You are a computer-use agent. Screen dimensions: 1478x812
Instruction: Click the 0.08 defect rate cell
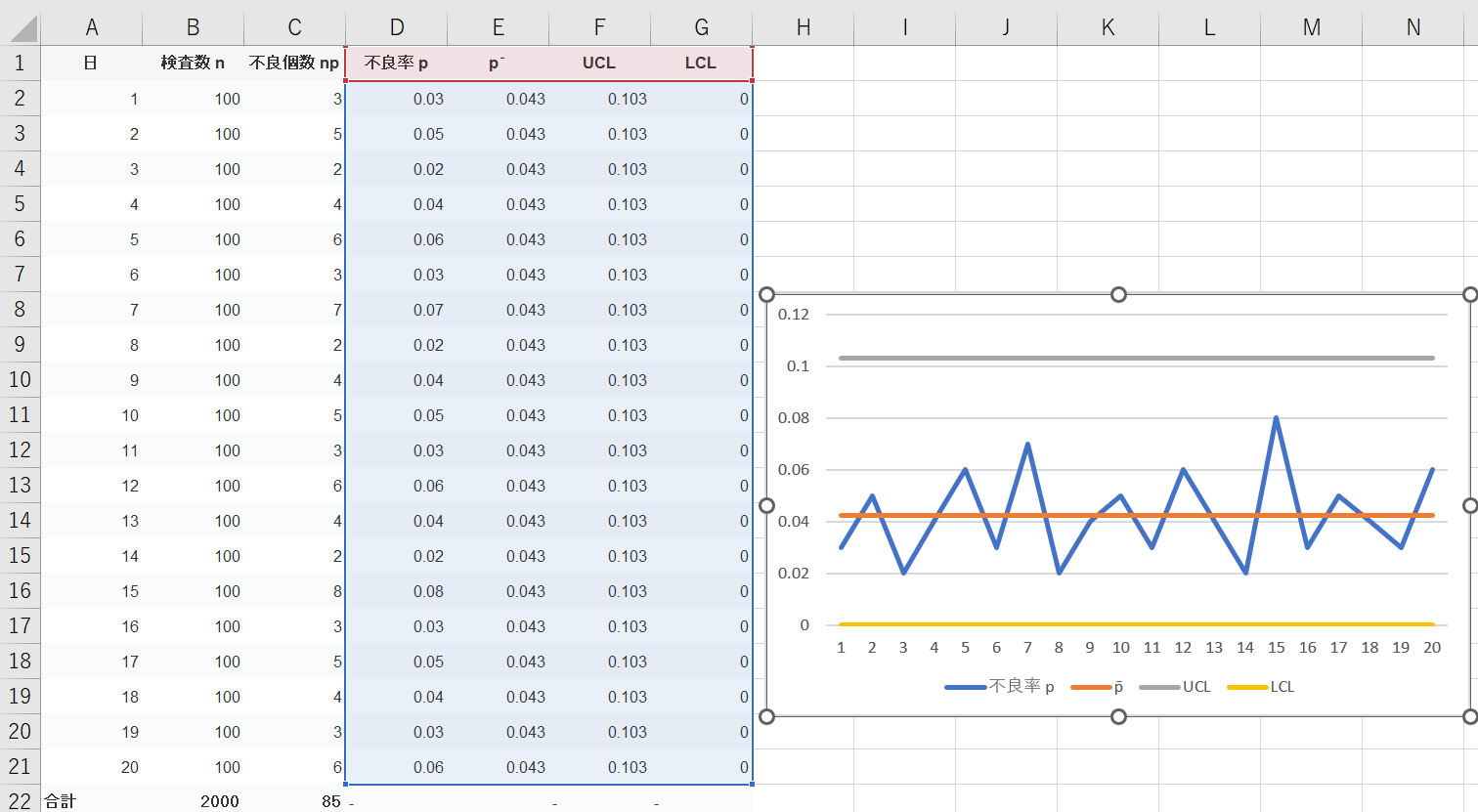pyautogui.click(x=428, y=591)
